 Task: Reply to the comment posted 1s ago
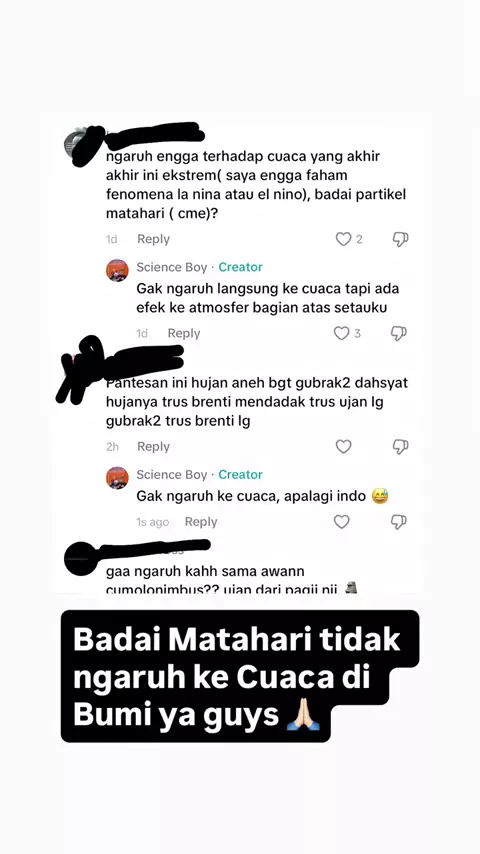(x=200, y=522)
